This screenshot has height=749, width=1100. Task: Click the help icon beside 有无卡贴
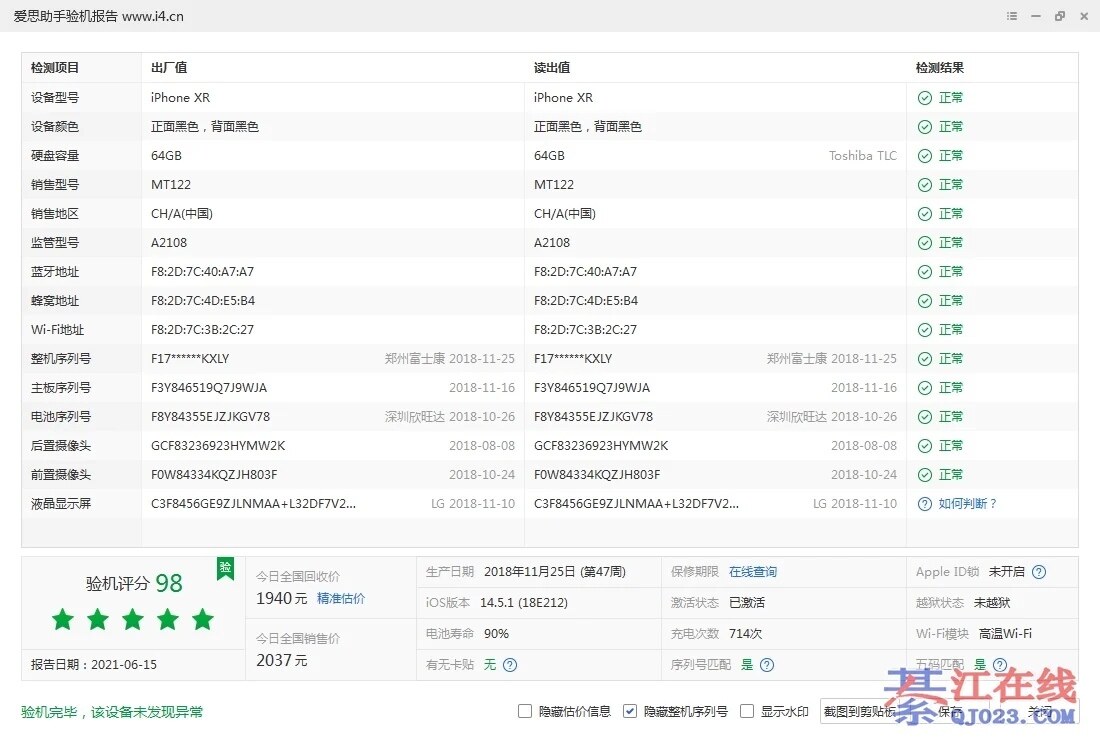[510, 665]
